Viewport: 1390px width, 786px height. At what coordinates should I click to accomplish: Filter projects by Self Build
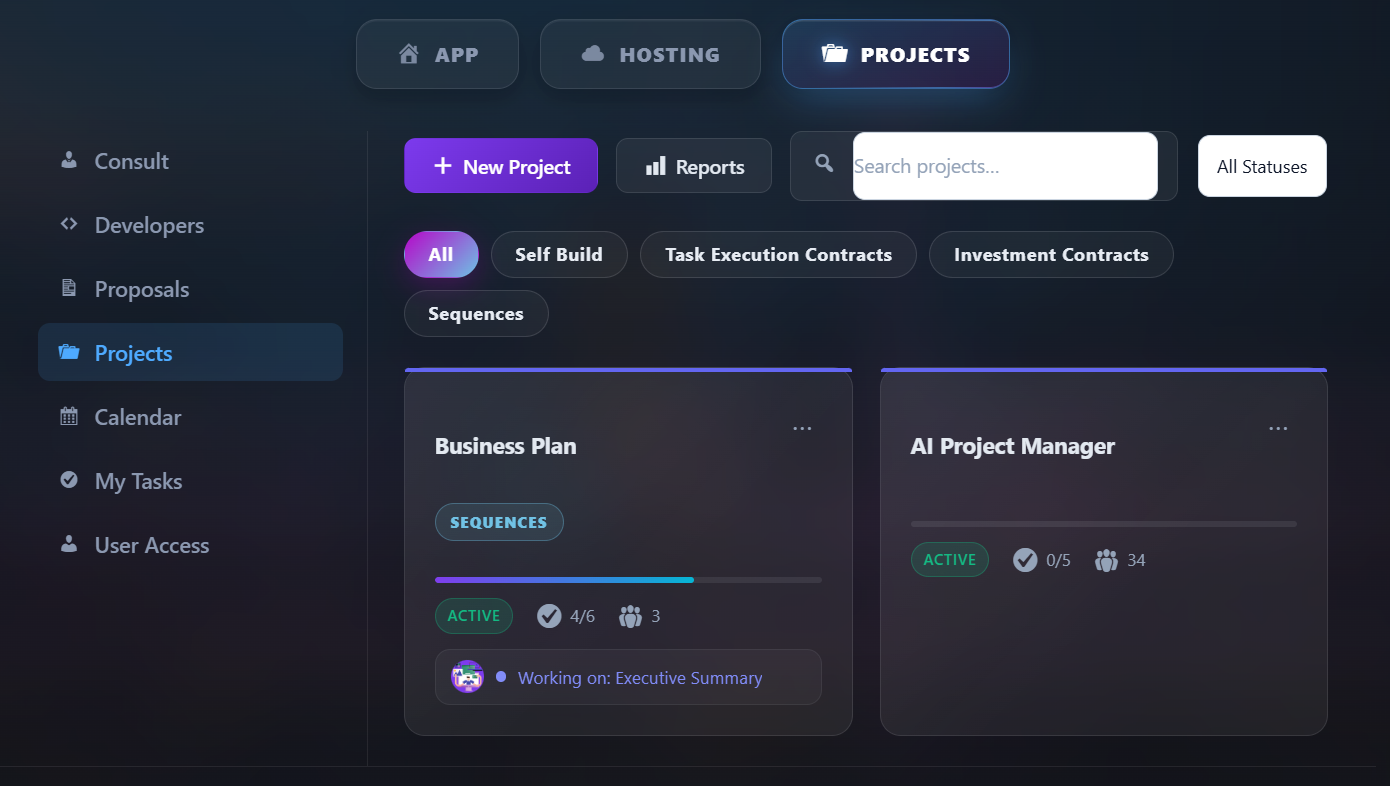pyautogui.click(x=559, y=254)
